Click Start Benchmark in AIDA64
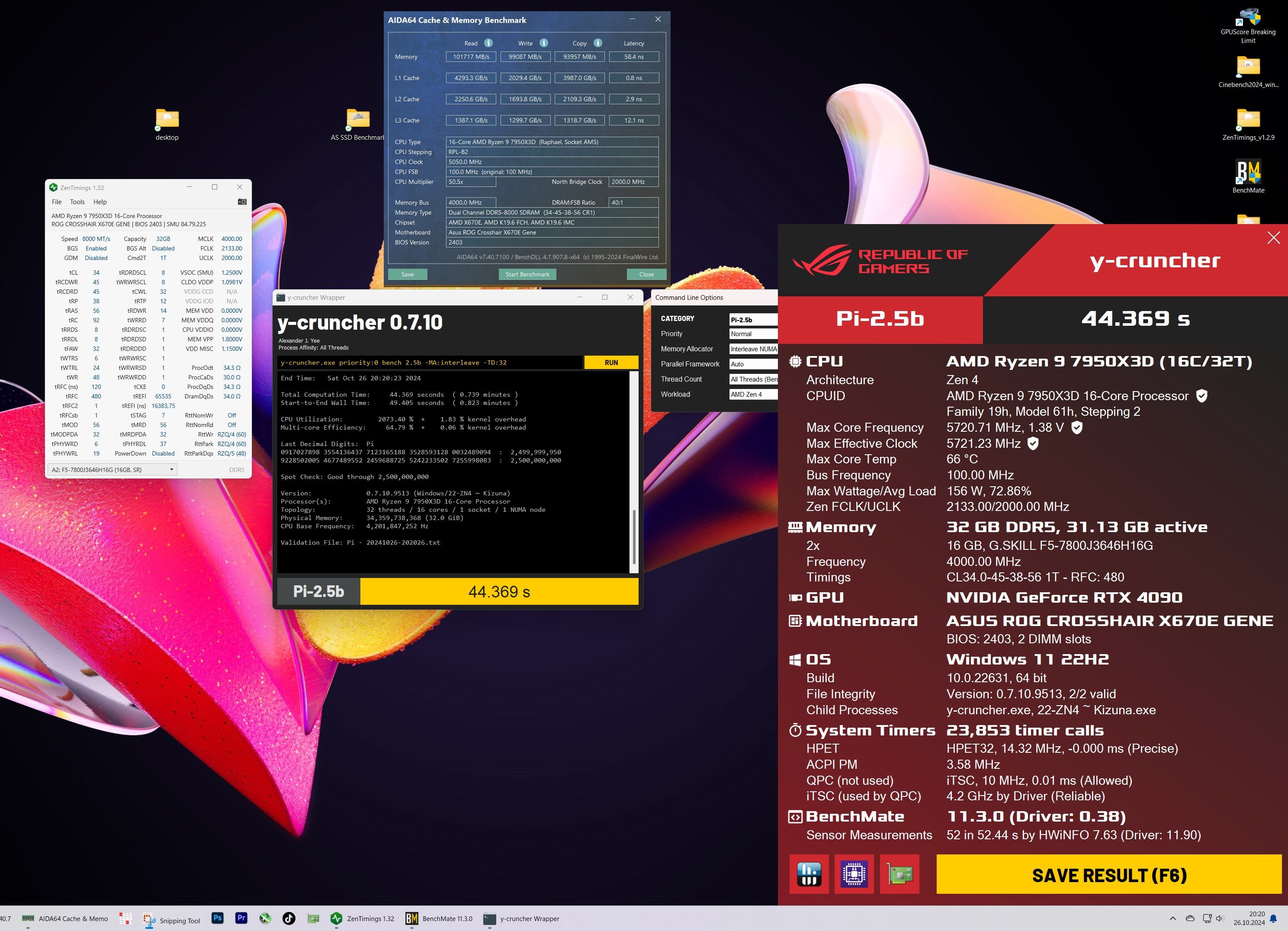This screenshot has height=931, width=1288. [x=527, y=274]
